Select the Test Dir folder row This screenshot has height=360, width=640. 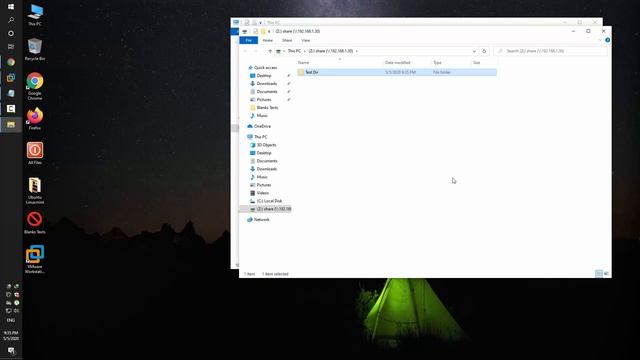pos(397,72)
